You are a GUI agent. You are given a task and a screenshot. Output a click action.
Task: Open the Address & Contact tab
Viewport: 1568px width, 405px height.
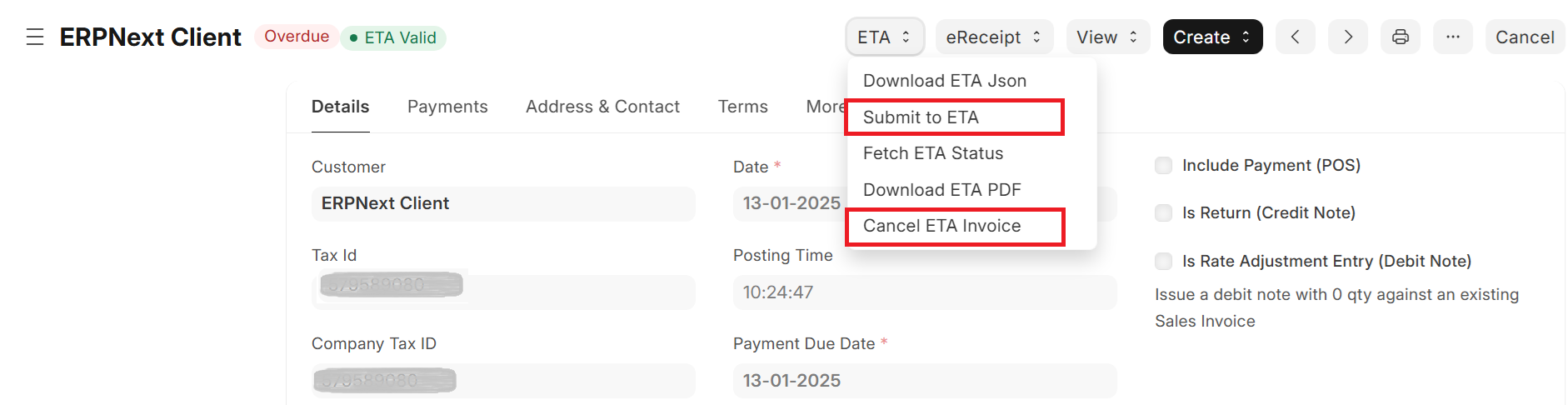[602, 107]
